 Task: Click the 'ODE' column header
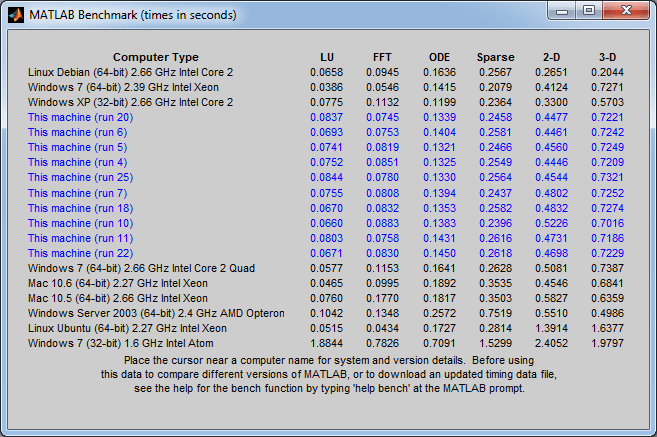click(x=439, y=57)
